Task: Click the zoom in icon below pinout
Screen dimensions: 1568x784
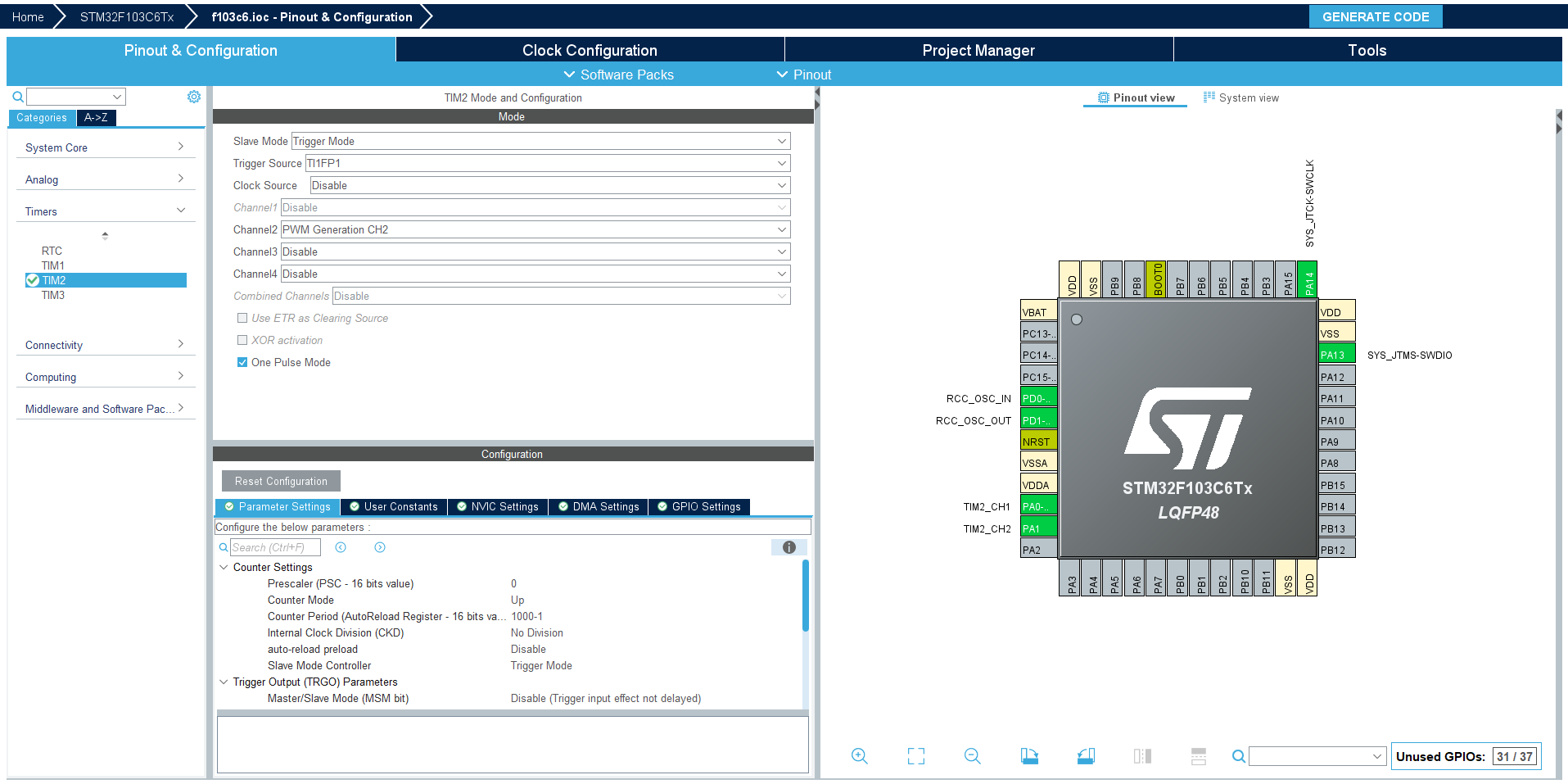Action: coord(860,756)
